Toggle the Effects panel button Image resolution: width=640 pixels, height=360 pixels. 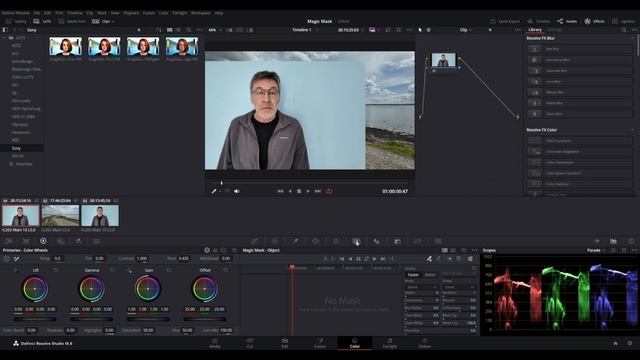594,21
